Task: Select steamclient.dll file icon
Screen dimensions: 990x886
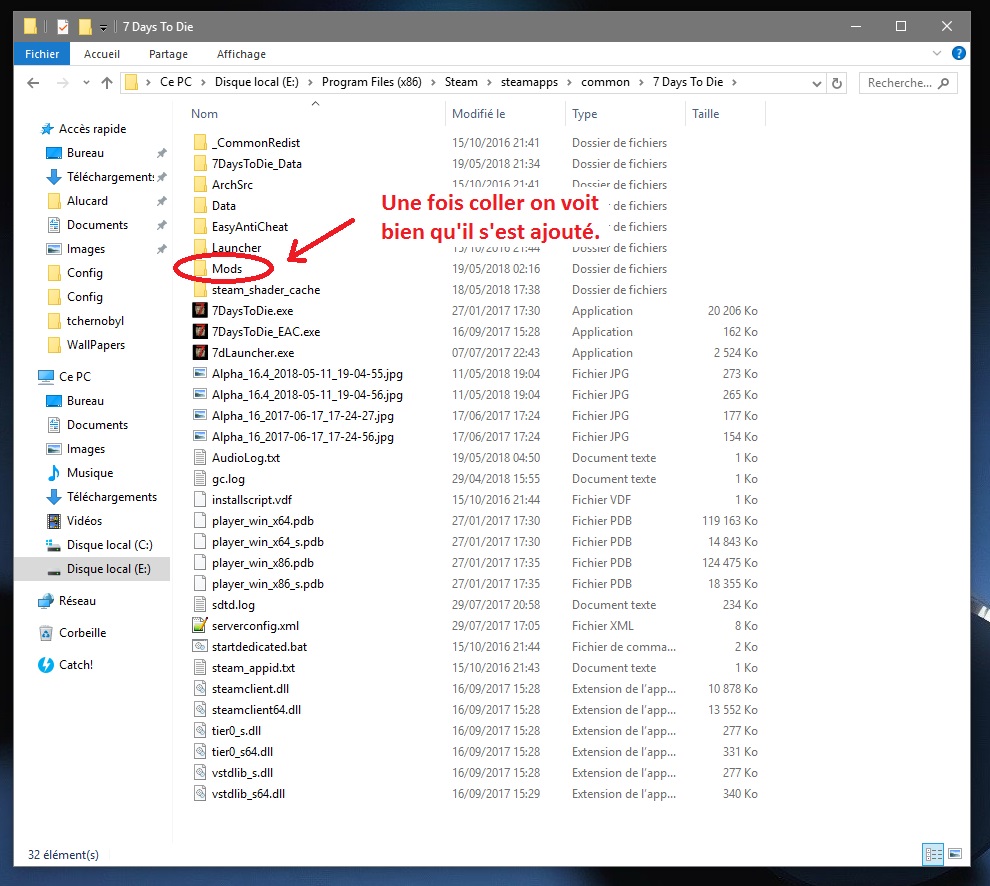Action: coord(200,688)
